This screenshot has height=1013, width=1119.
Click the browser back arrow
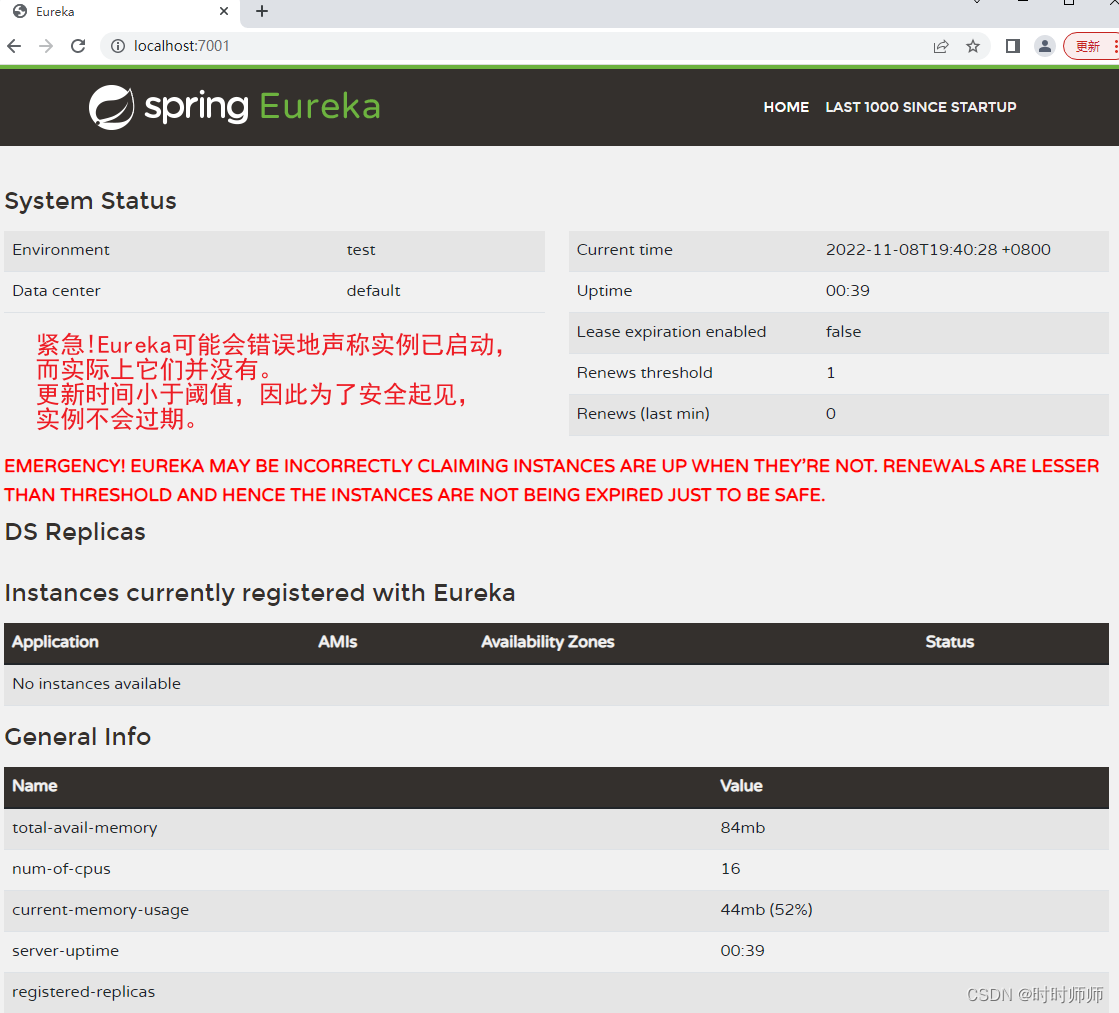tap(14, 46)
